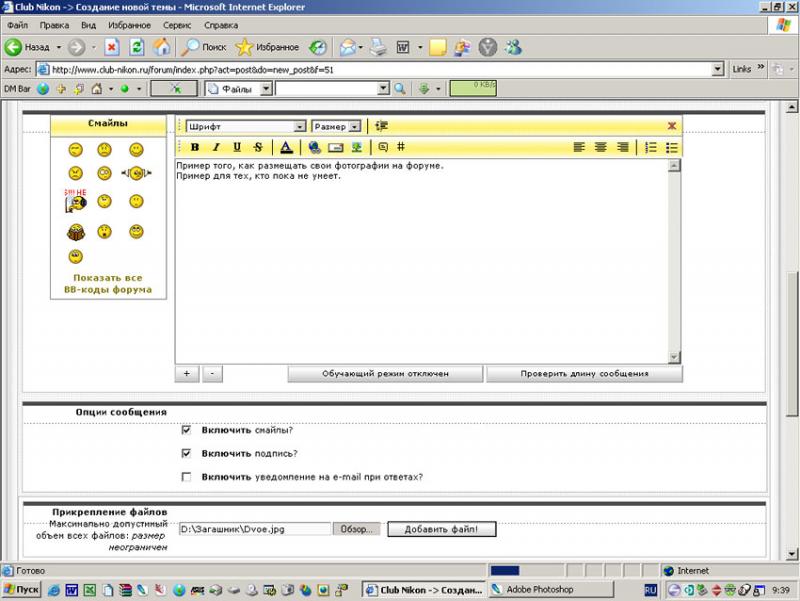This screenshot has width=800, height=601.
Task: Open BB-коды форума link
Action: pos(108,290)
